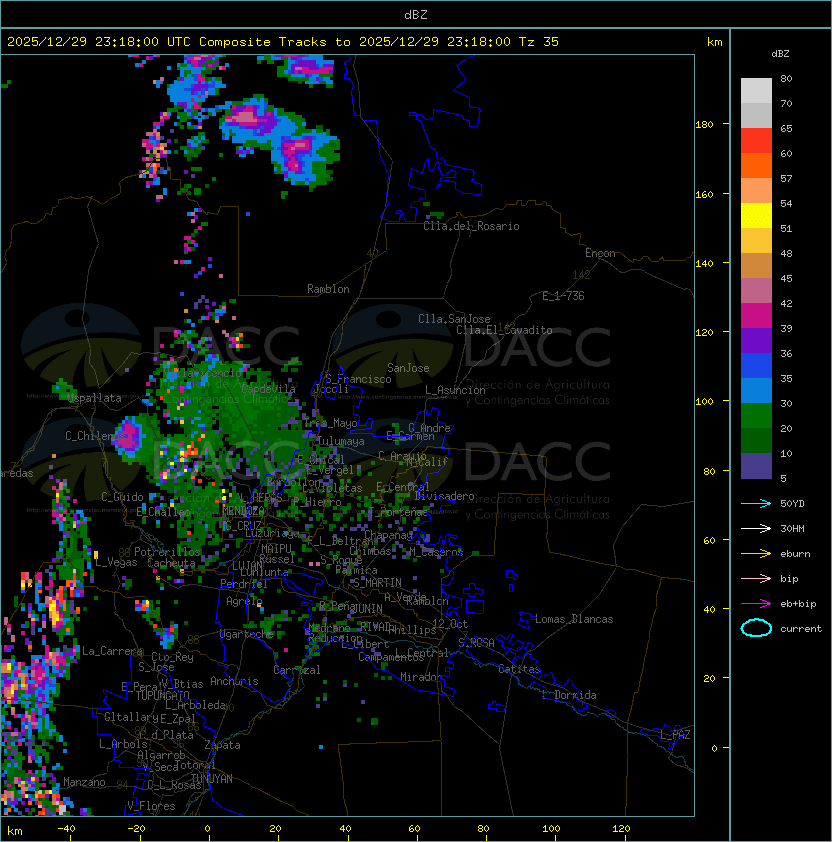Click the 'V_Flores' map label
832x842 pixels.
pos(151,806)
